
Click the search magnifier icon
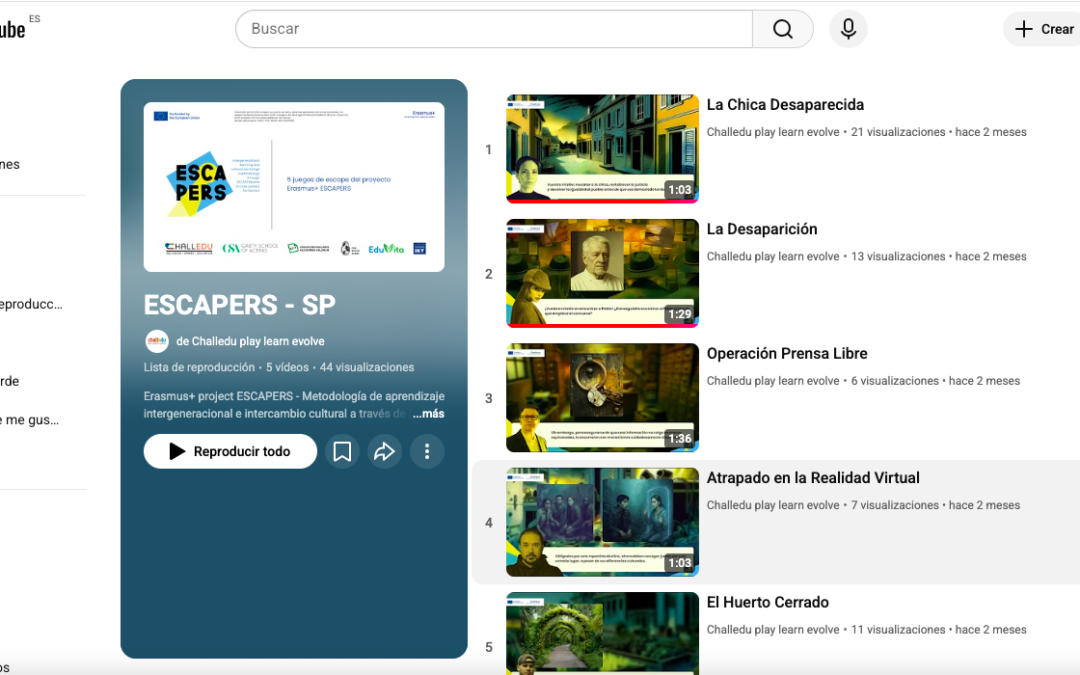coord(783,29)
